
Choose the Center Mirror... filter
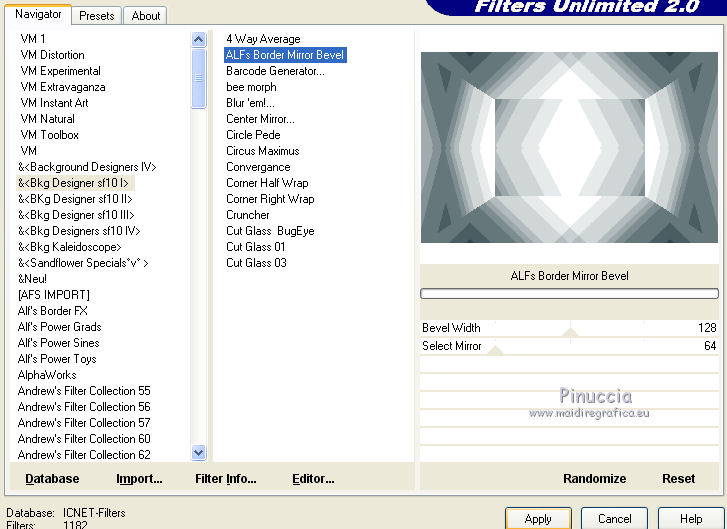coord(260,119)
